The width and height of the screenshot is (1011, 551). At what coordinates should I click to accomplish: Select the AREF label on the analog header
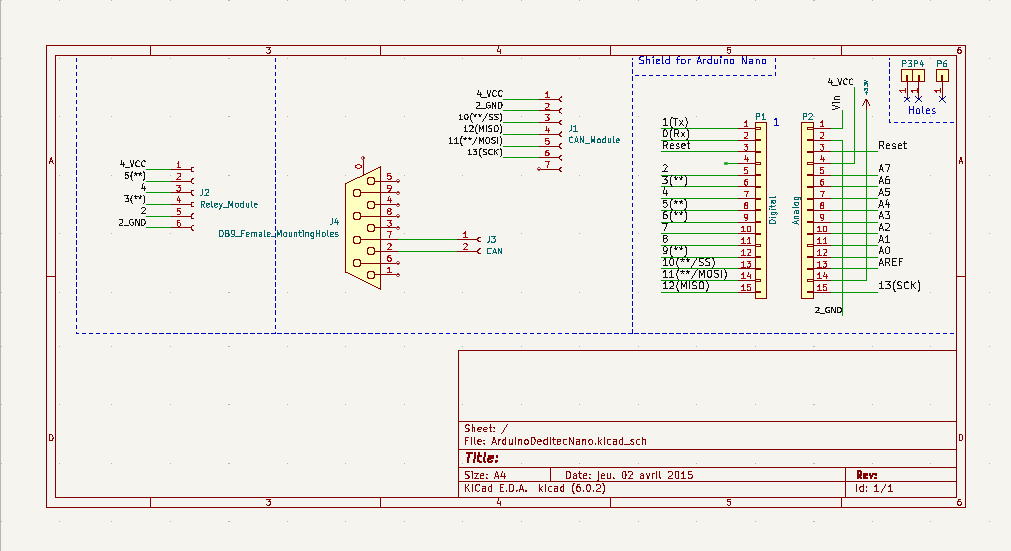[890, 262]
